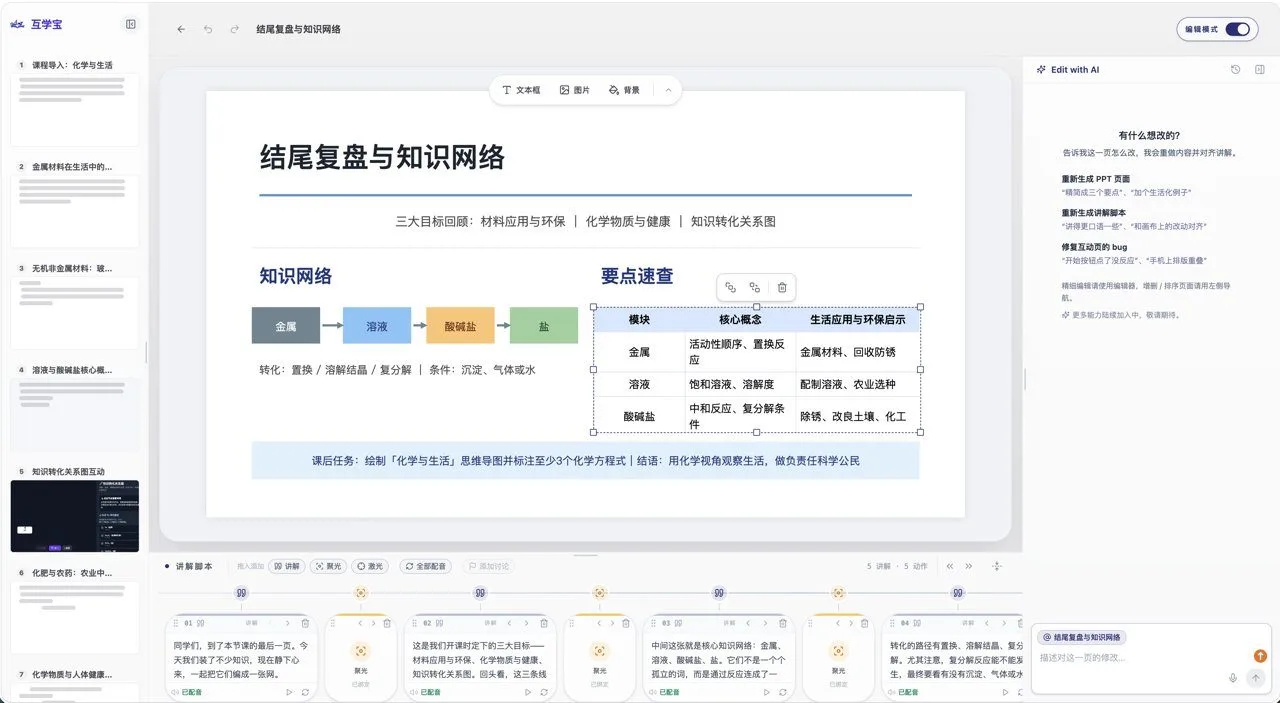Click the 课后任务 banner text
This screenshot has width=1280, height=703.
point(585,461)
